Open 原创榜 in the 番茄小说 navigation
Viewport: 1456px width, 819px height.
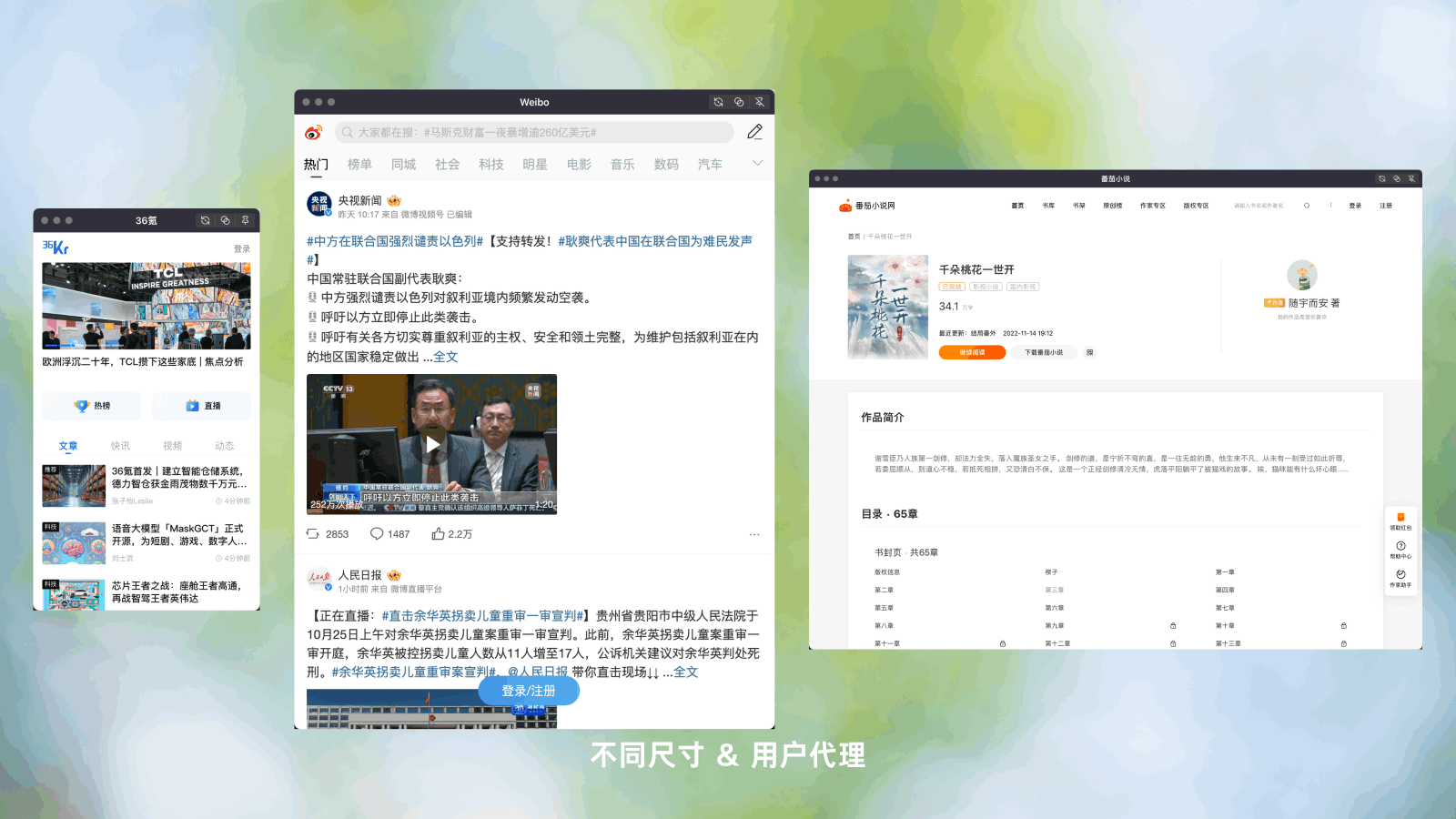point(1112,206)
